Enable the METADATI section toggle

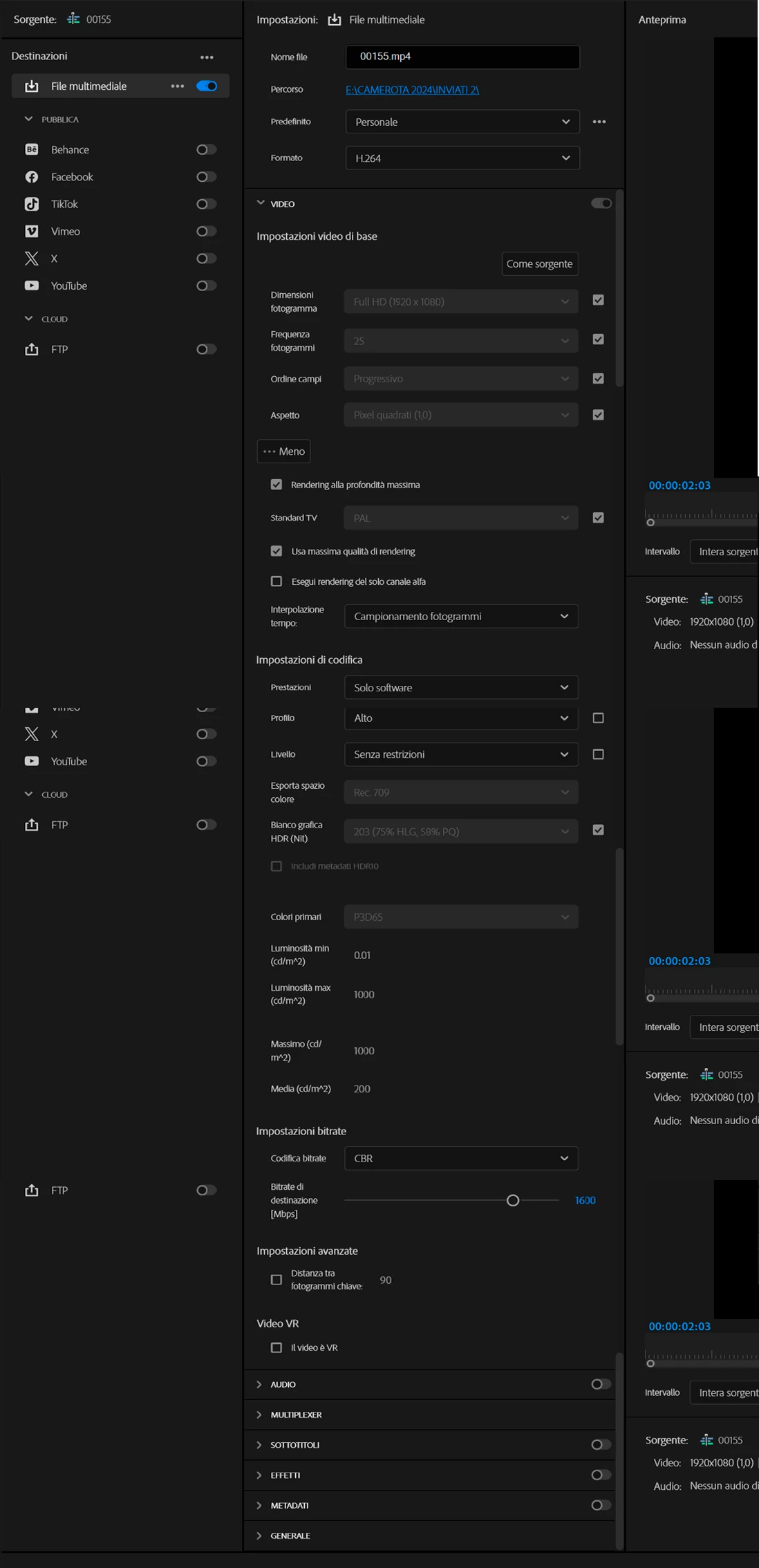coord(601,1505)
